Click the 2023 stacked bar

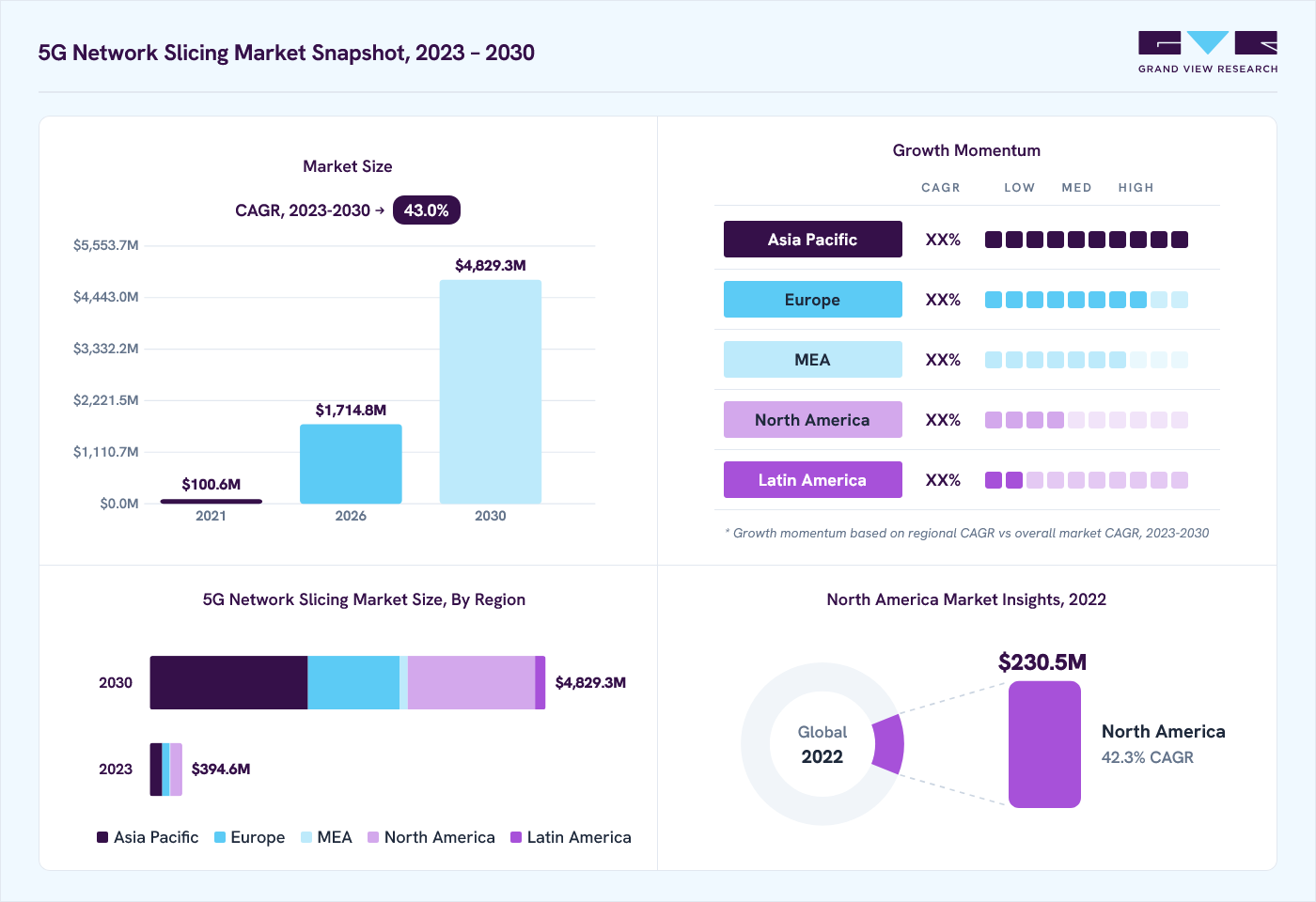point(166,770)
